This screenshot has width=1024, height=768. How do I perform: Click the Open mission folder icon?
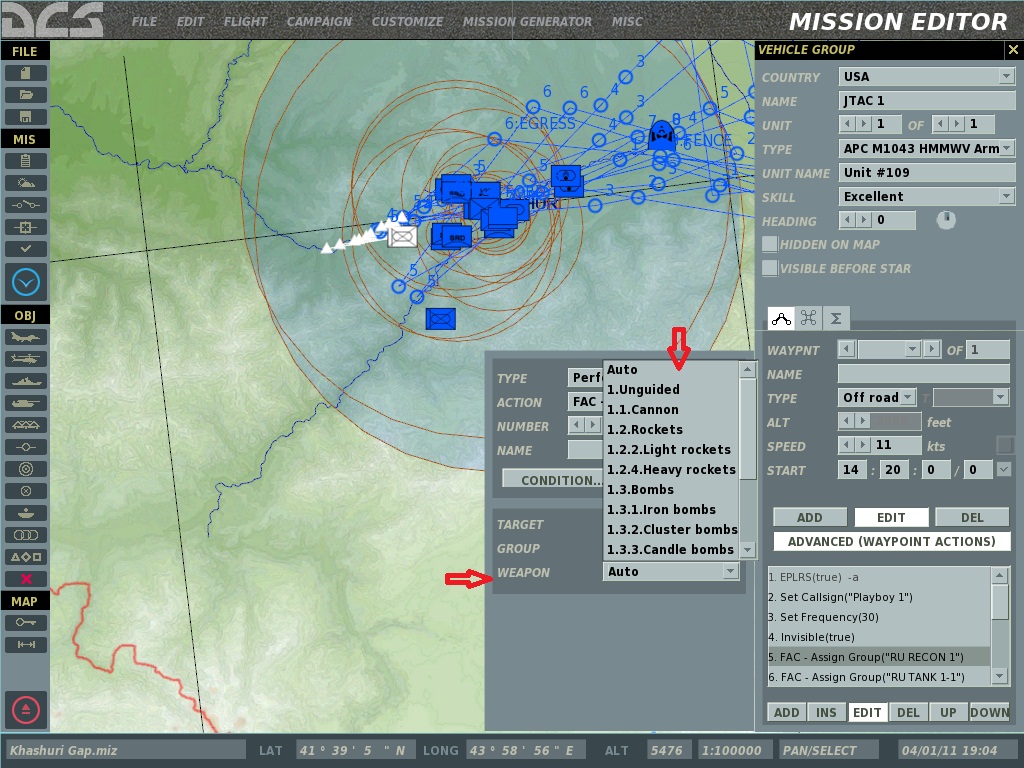pyautogui.click(x=25, y=95)
